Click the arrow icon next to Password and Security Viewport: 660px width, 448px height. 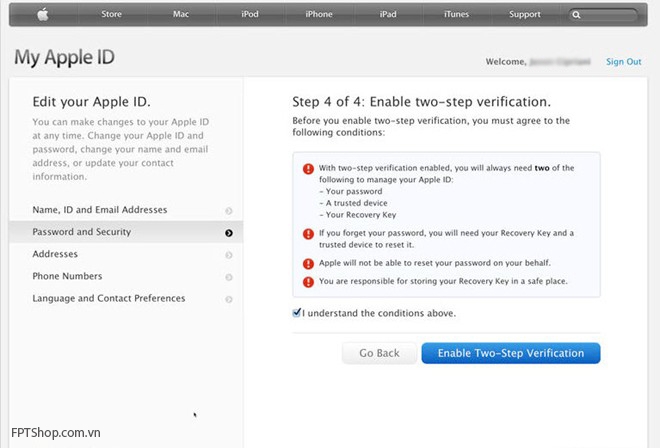(229, 233)
